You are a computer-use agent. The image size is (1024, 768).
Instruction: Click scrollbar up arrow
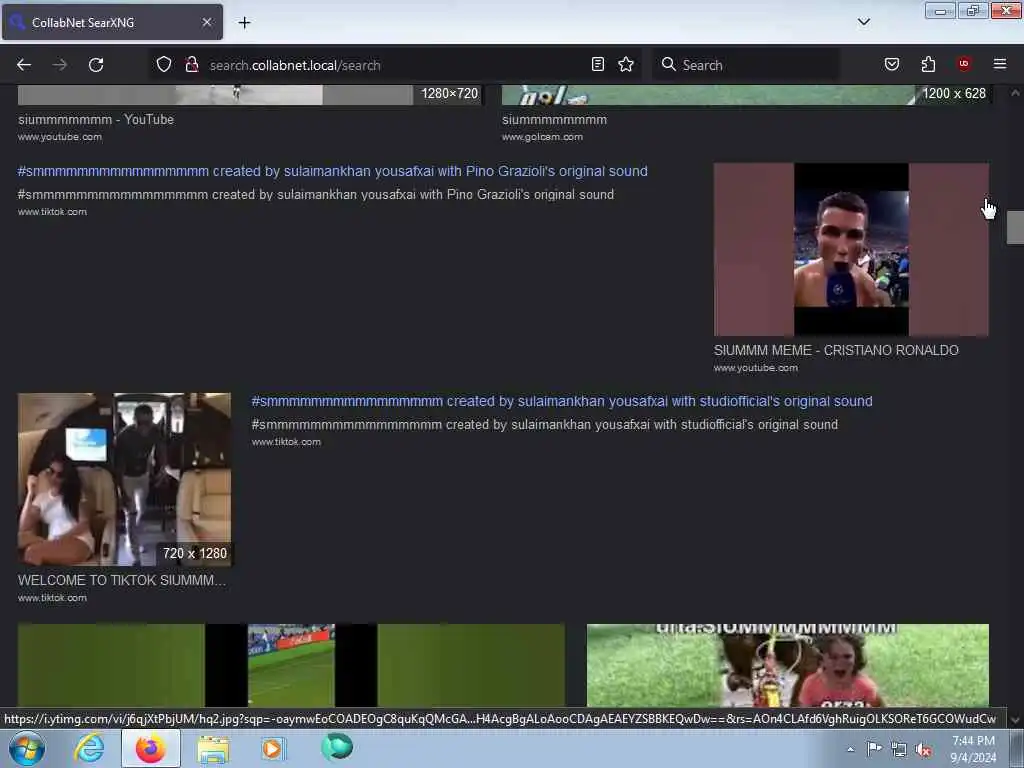pos(1015,93)
